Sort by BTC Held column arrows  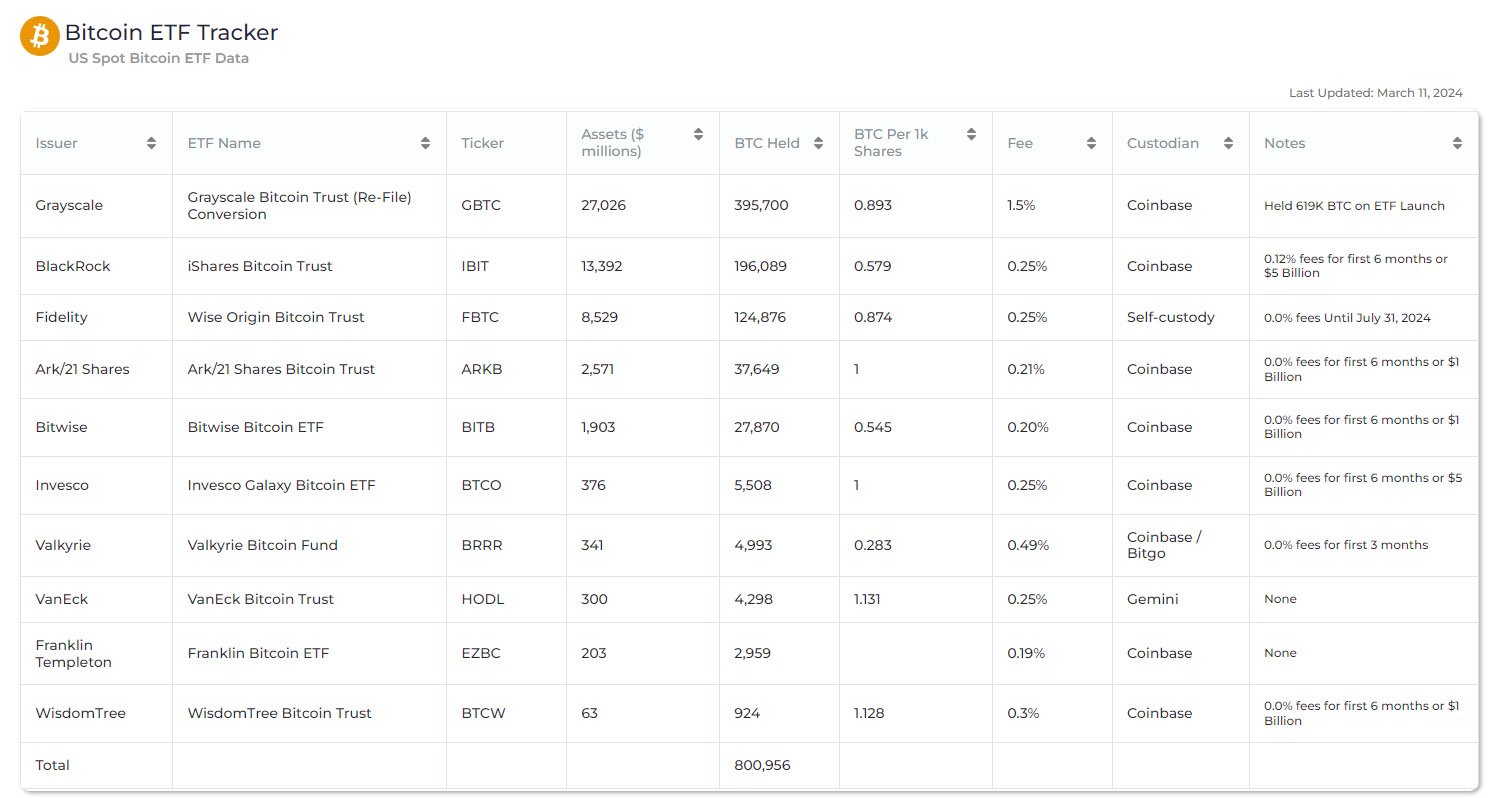pyautogui.click(x=818, y=143)
